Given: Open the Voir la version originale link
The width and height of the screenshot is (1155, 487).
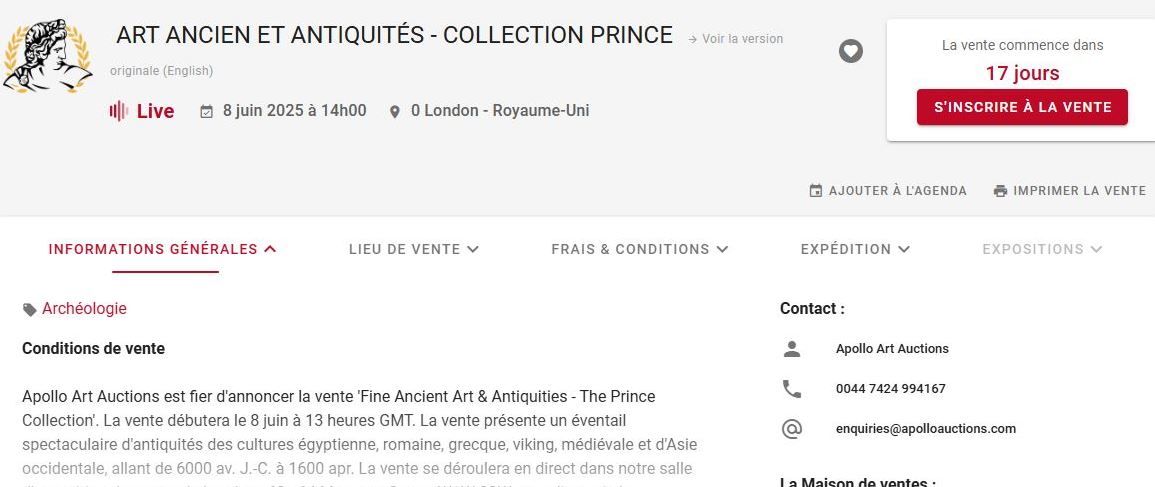Looking at the screenshot, I should tap(741, 39).
